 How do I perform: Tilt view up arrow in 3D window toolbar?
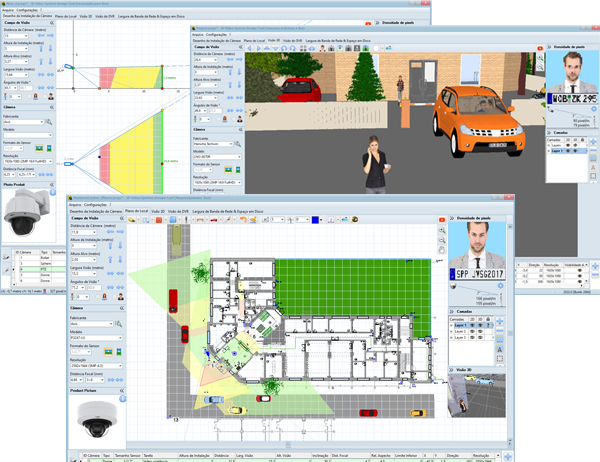point(267,48)
